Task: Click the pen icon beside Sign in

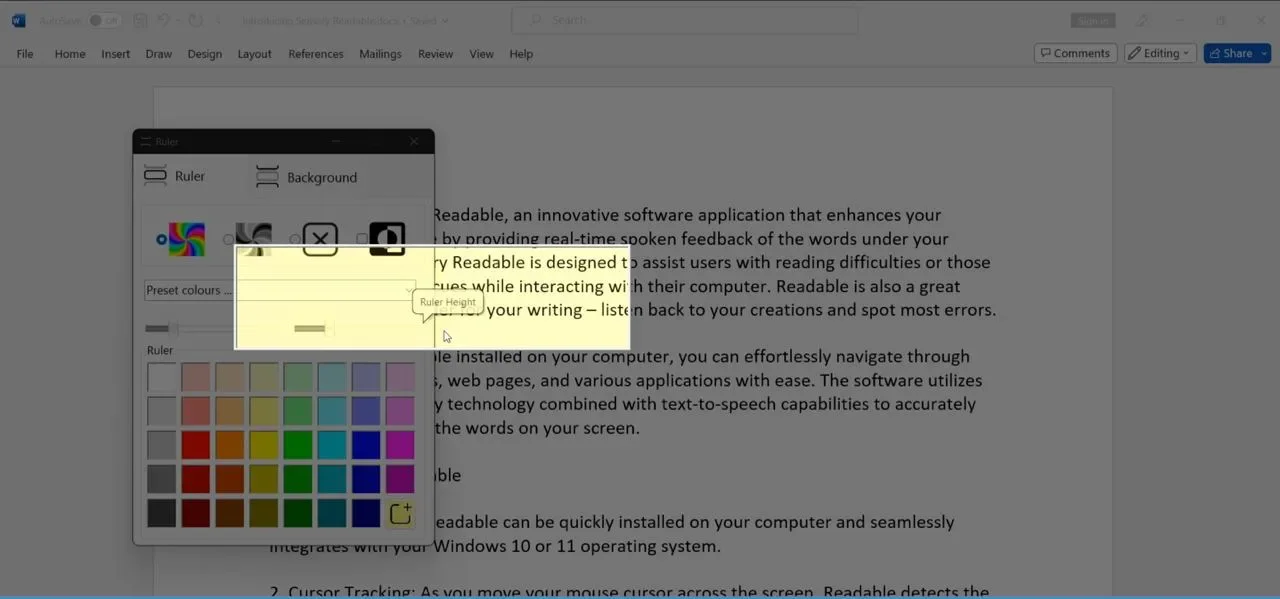Action: click(1143, 20)
